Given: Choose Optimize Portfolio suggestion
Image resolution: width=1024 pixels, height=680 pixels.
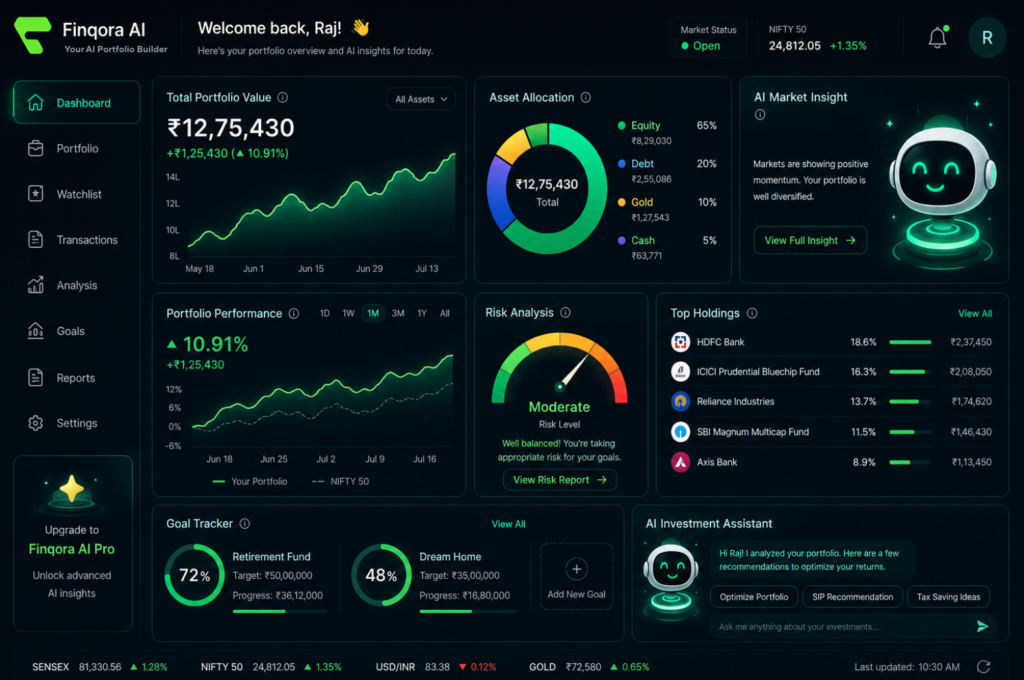Looking at the screenshot, I should pos(754,597).
